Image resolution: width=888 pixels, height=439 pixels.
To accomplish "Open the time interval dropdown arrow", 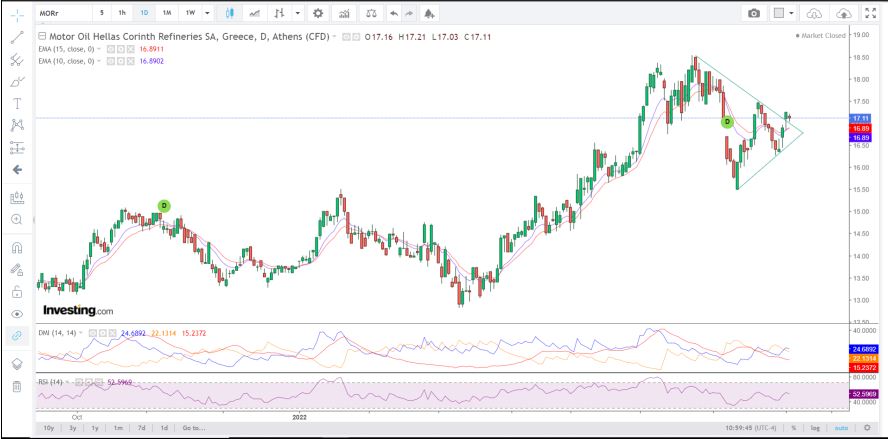I will click(207, 14).
